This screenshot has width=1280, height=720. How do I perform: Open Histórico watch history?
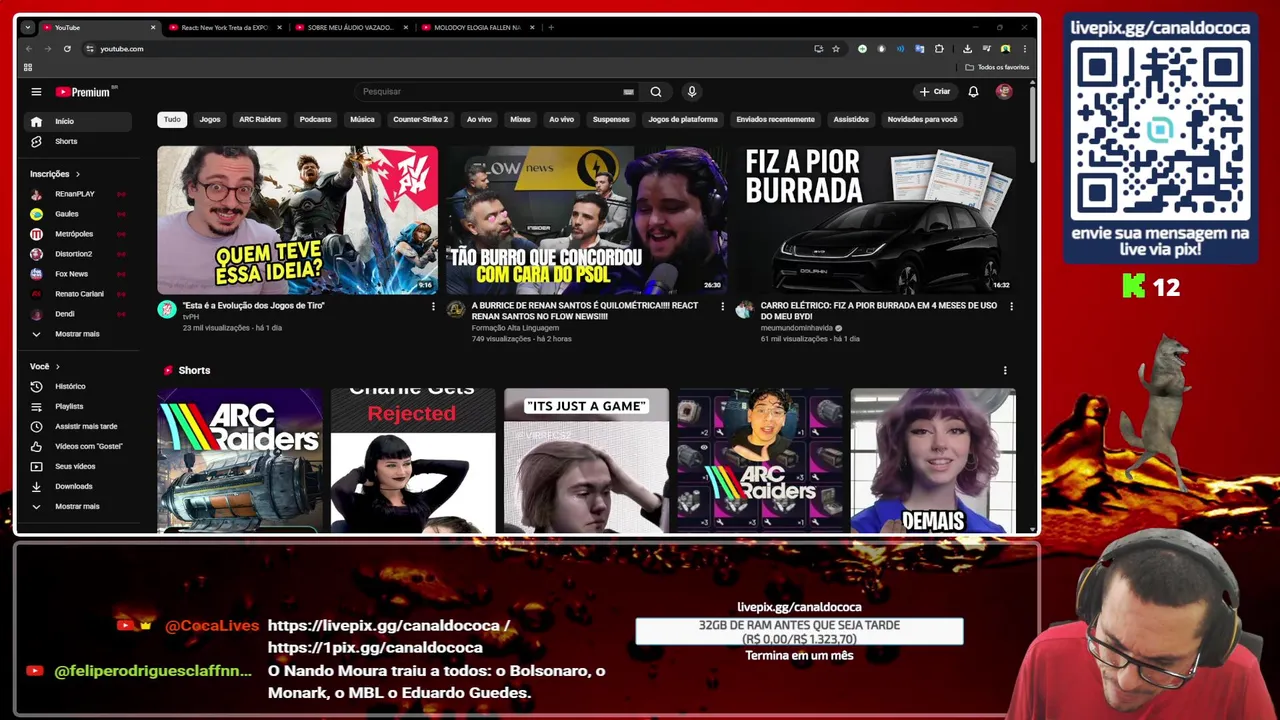coord(78,386)
